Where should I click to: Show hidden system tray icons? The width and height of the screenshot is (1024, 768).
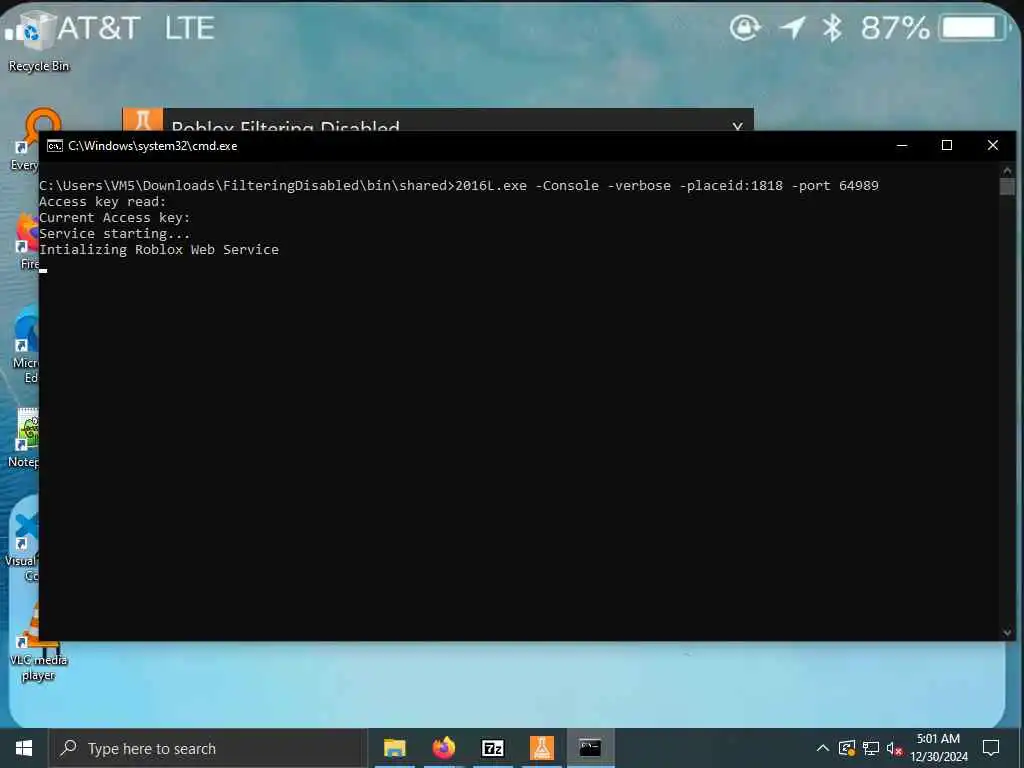tap(823, 748)
